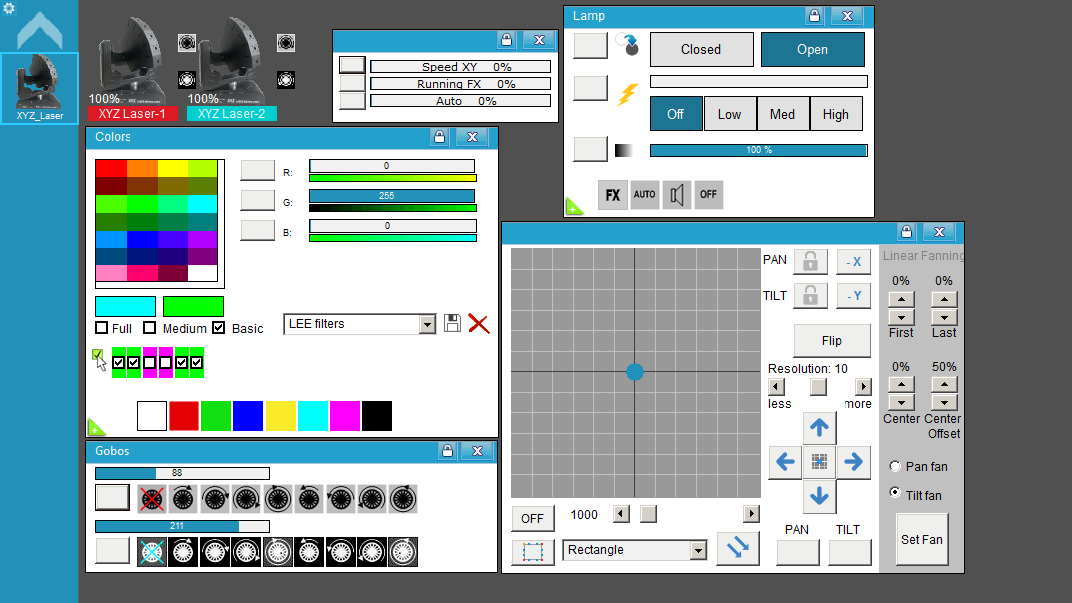Invert tilt with -Y button
The width and height of the screenshot is (1072, 603).
(853, 296)
